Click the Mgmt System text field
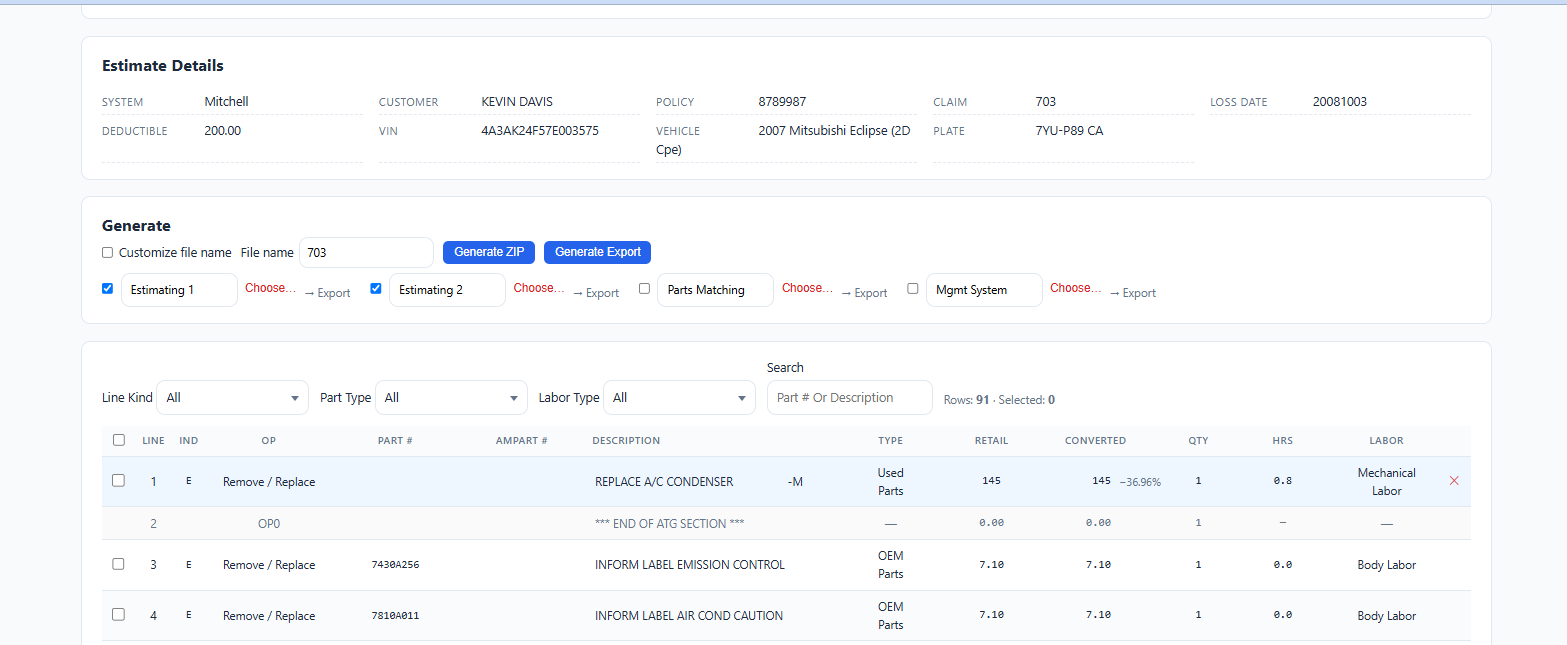The width and height of the screenshot is (1567, 645). tap(984, 290)
